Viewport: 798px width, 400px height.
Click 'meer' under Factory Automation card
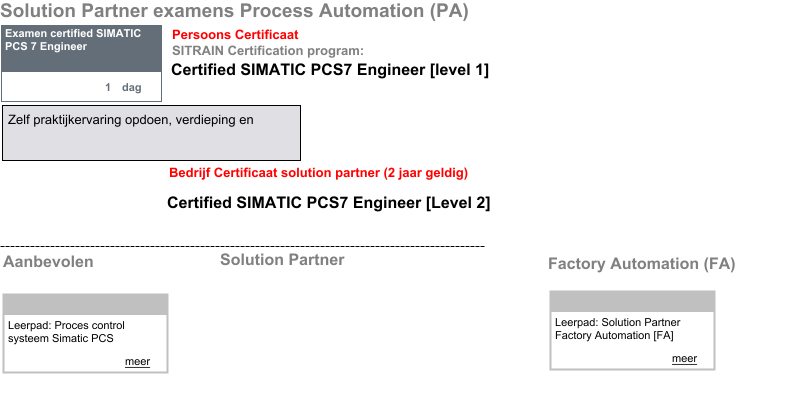(x=684, y=359)
